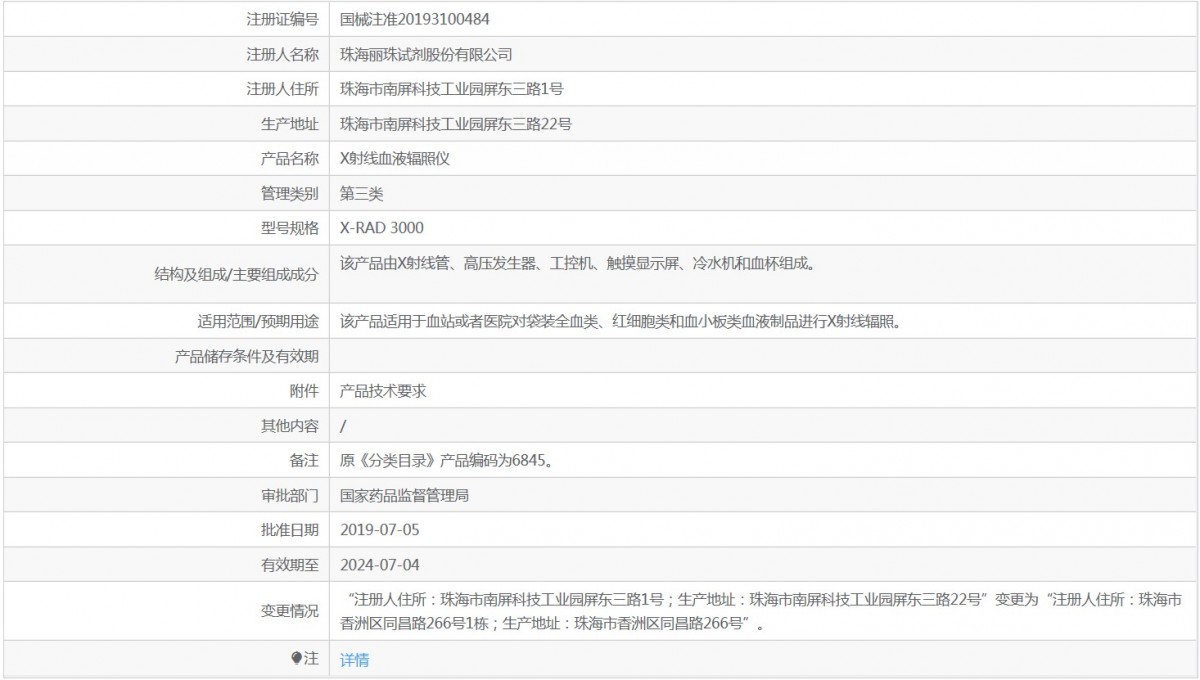
Task: Click remark text 原《分类目录》产品编码为6845。
Action: (448, 461)
